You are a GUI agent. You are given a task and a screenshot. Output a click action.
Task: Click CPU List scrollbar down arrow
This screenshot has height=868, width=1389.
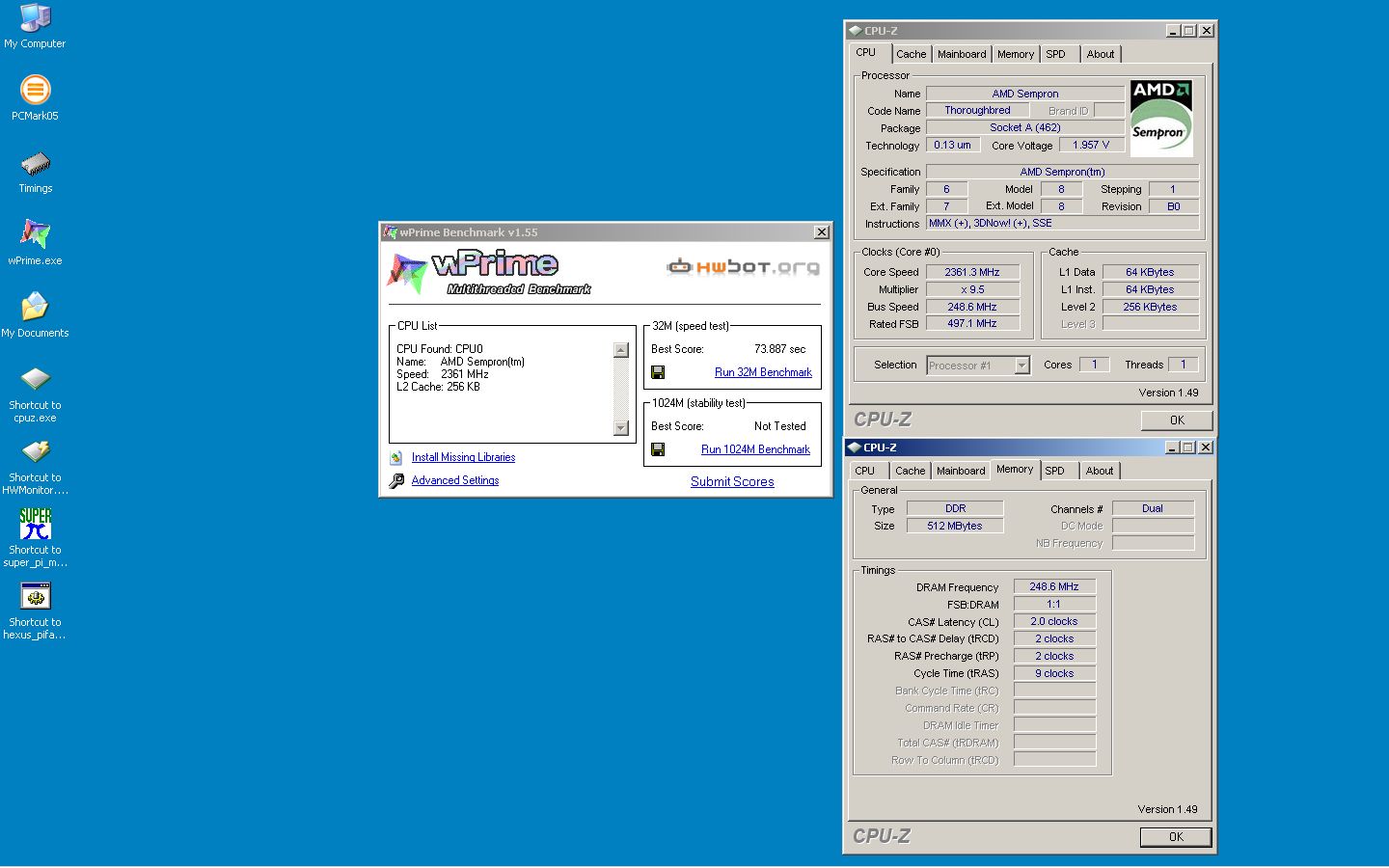point(621,428)
